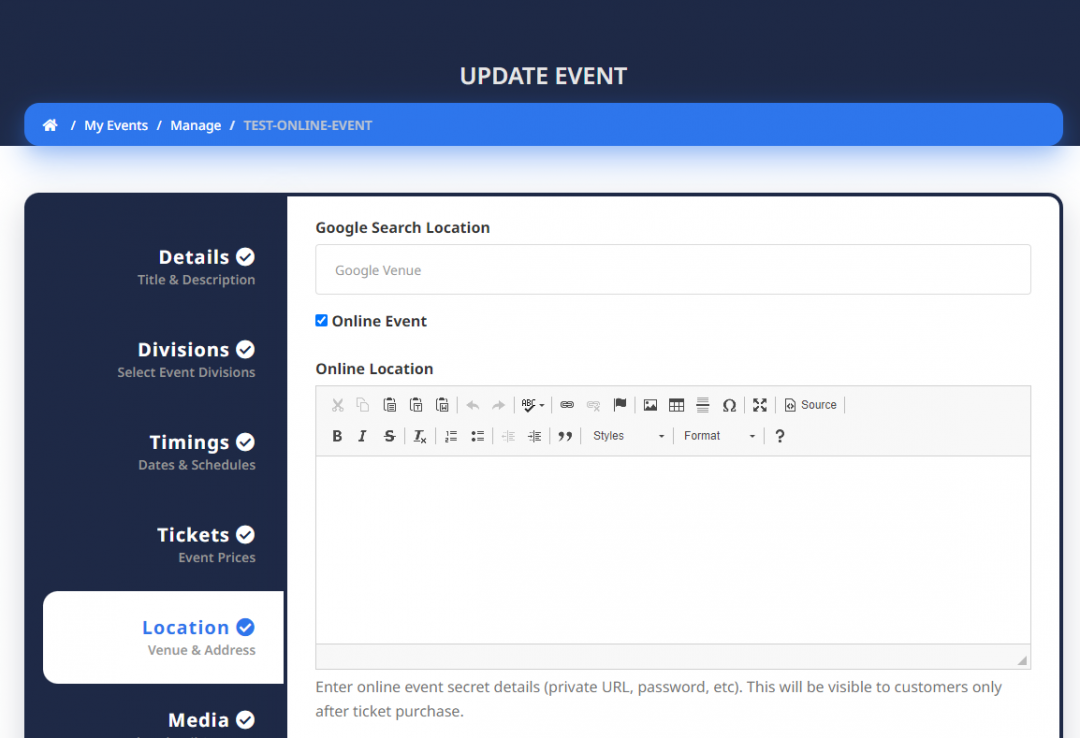Screen dimensions: 1080x738
Task: Click the Google Venue search field
Action: [673, 269]
